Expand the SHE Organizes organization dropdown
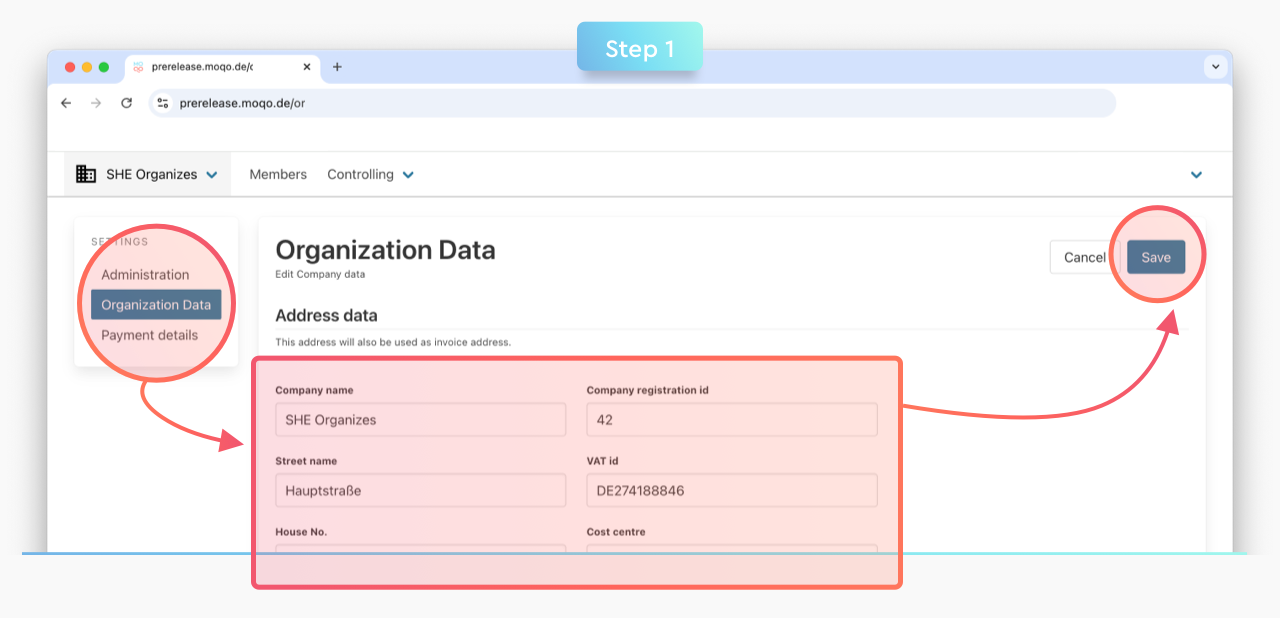 211,175
